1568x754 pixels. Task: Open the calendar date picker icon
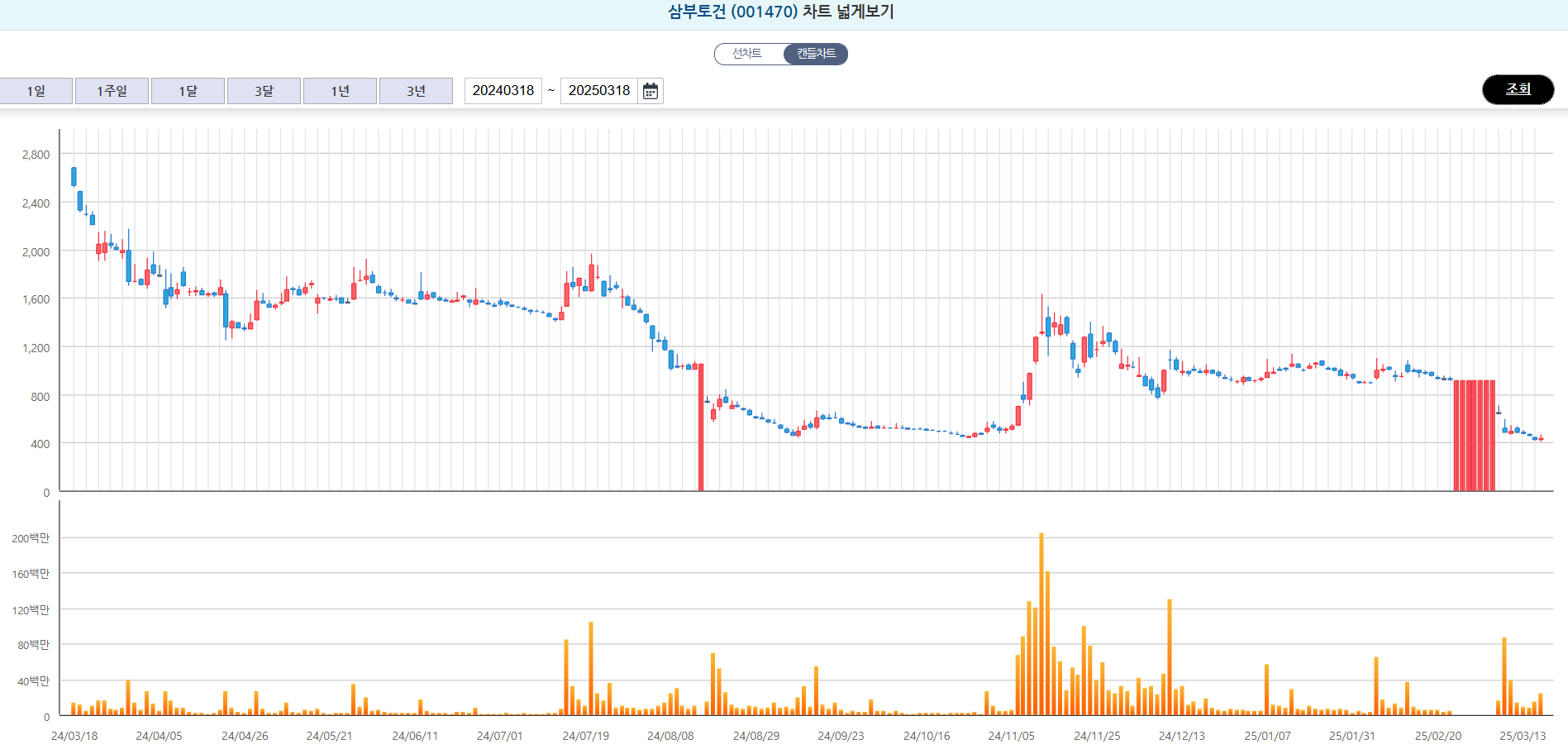click(651, 91)
